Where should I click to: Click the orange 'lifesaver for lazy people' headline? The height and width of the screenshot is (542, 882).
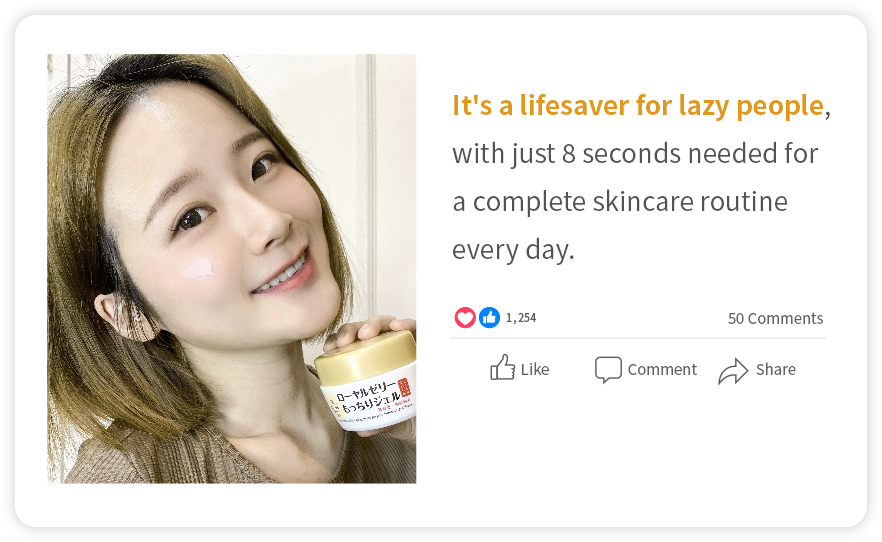point(638,106)
